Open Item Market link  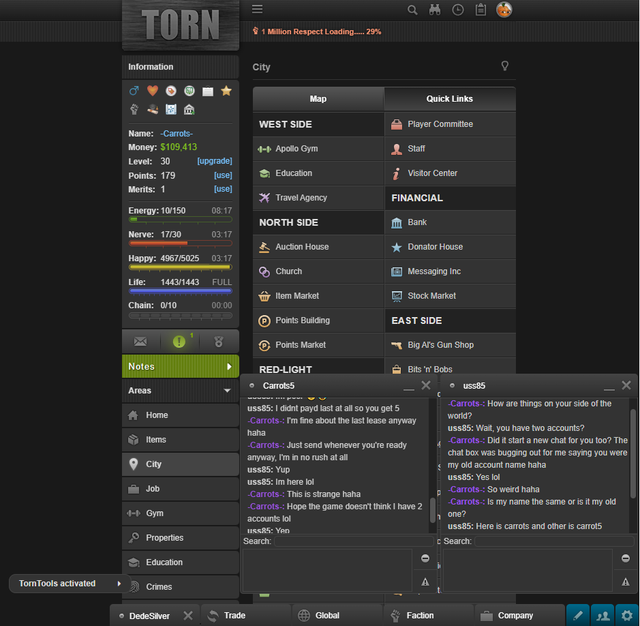[x=318, y=296]
